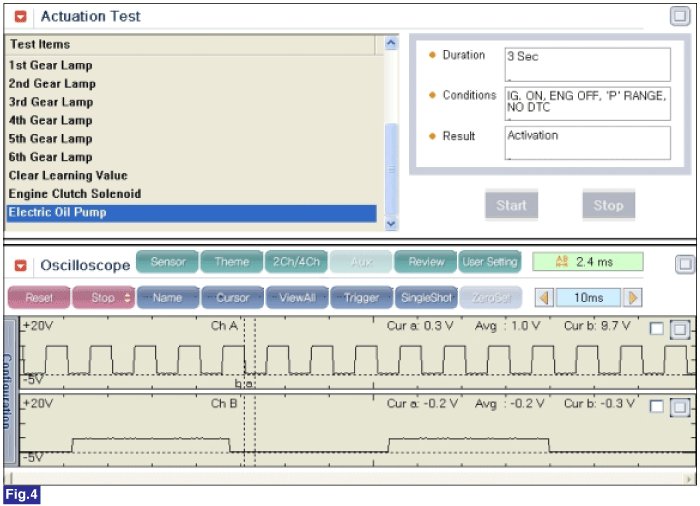The width and height of the screenshot is (700, 506).
Task: Collapse the Actuation Test panel arrow icon
Action: pos(19,17)
